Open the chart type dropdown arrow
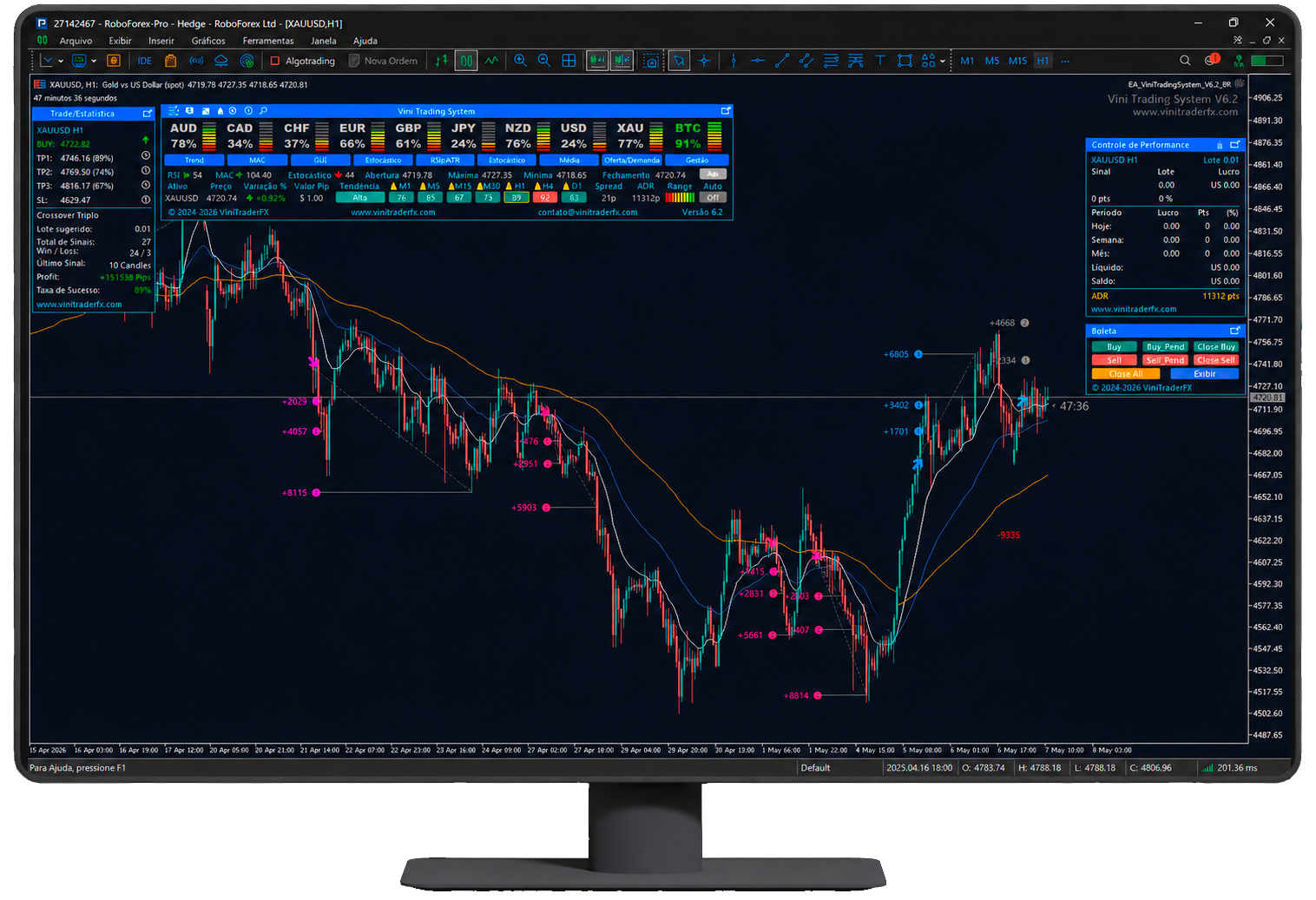The image size is (1316, 900). [x=61, y=62]
